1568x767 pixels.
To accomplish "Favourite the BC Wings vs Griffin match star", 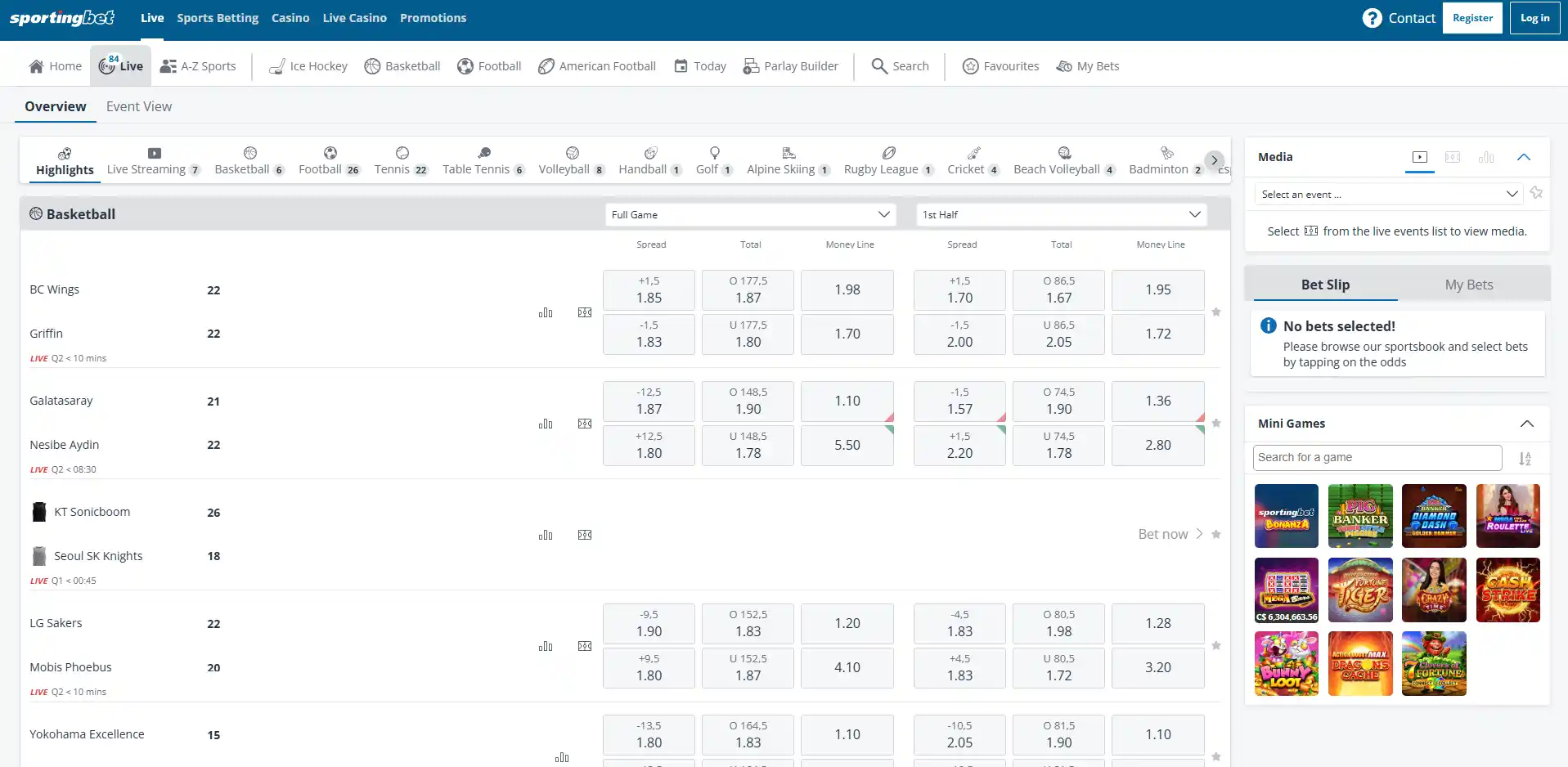I will 1216,312.
